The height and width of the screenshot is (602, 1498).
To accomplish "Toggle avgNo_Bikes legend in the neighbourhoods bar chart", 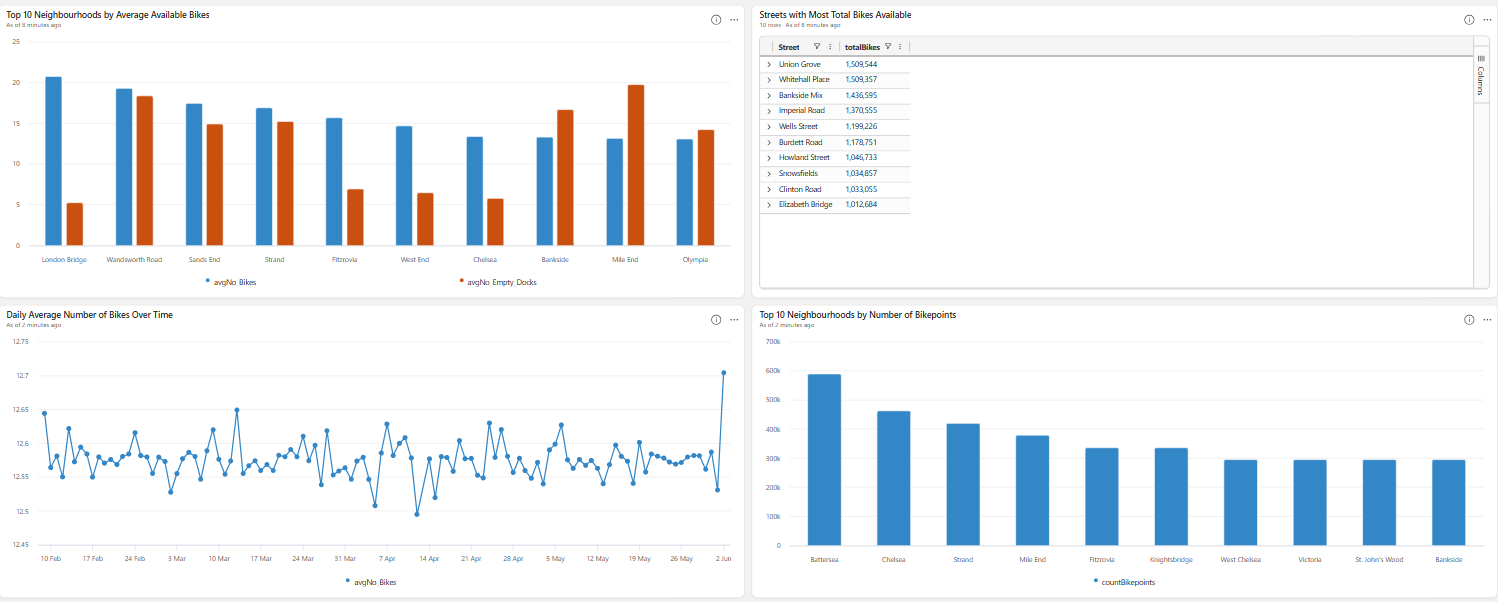I will point(231,282).
